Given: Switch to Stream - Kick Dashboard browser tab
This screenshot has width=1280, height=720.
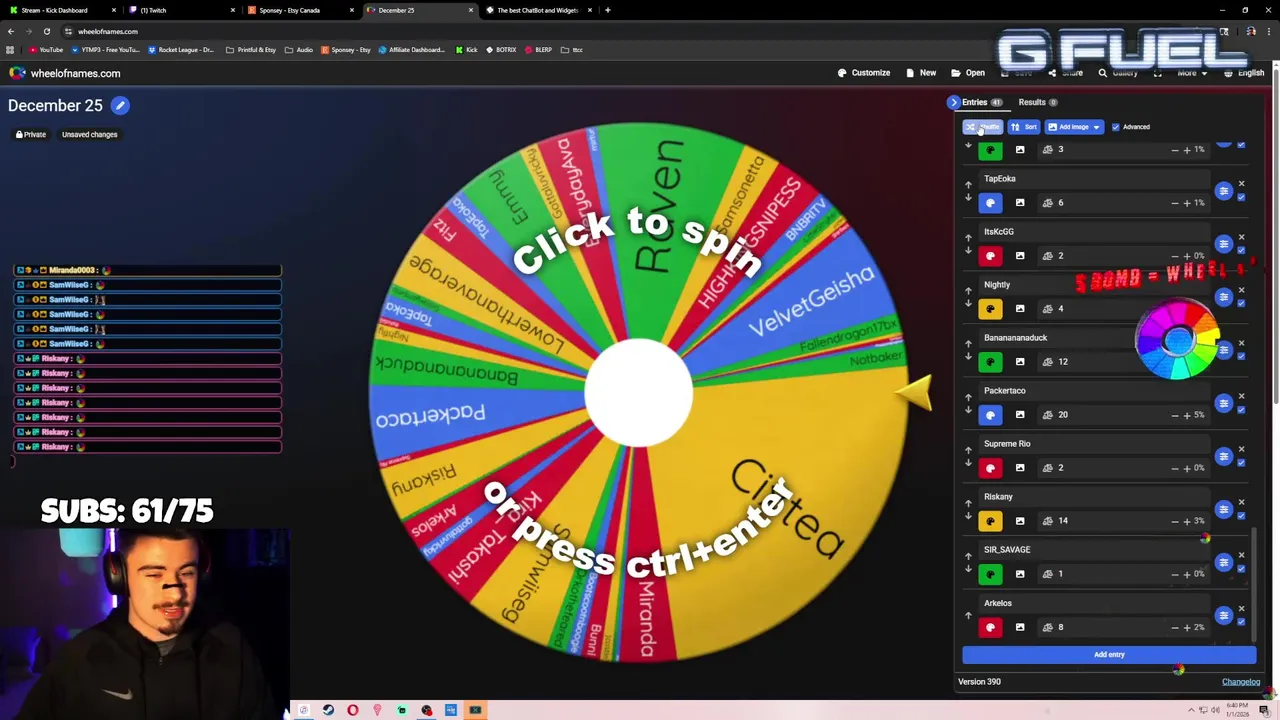Looking at the screenshot, I should click(x=60, y=10).
